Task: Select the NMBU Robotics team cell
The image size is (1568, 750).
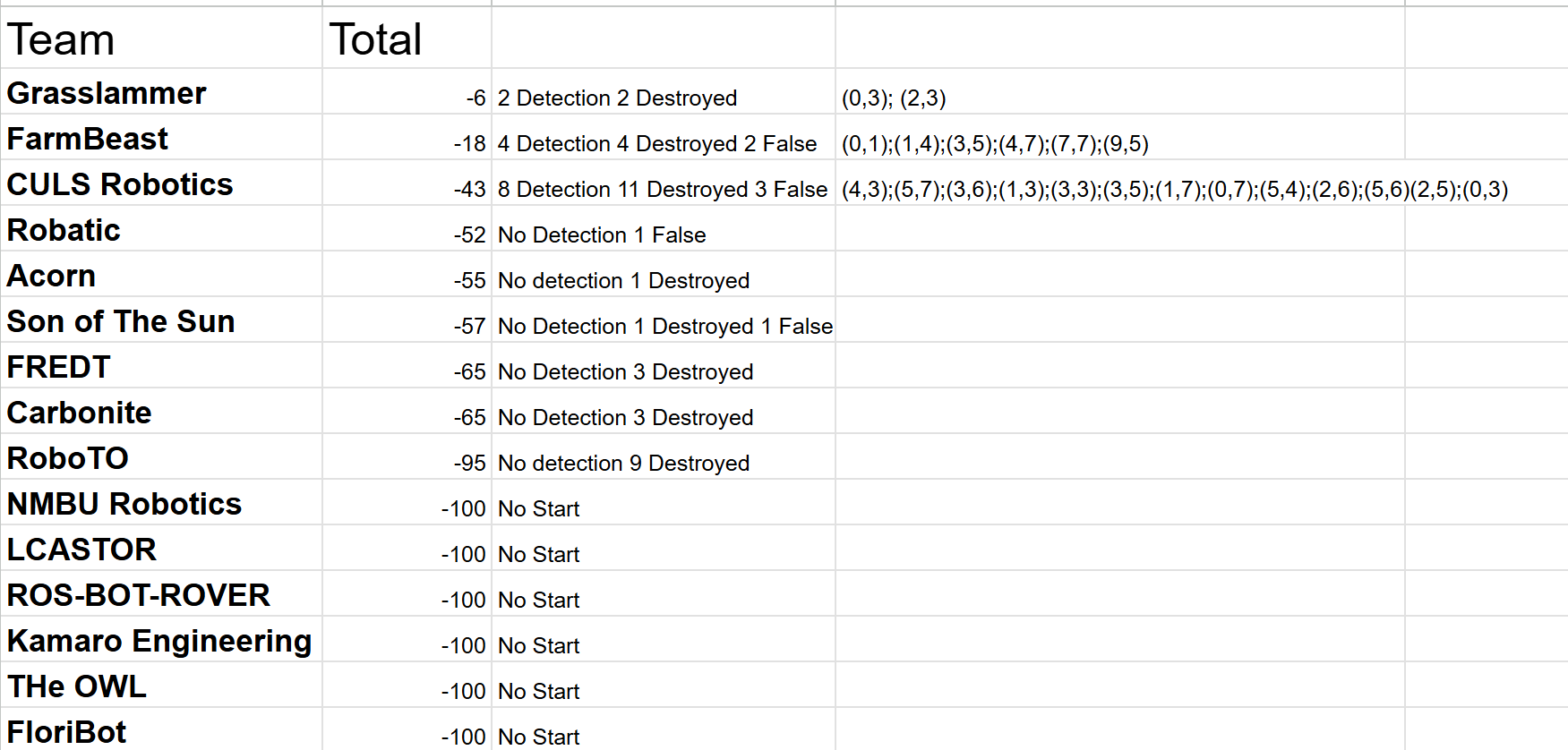Action: (x=161, y=502)
